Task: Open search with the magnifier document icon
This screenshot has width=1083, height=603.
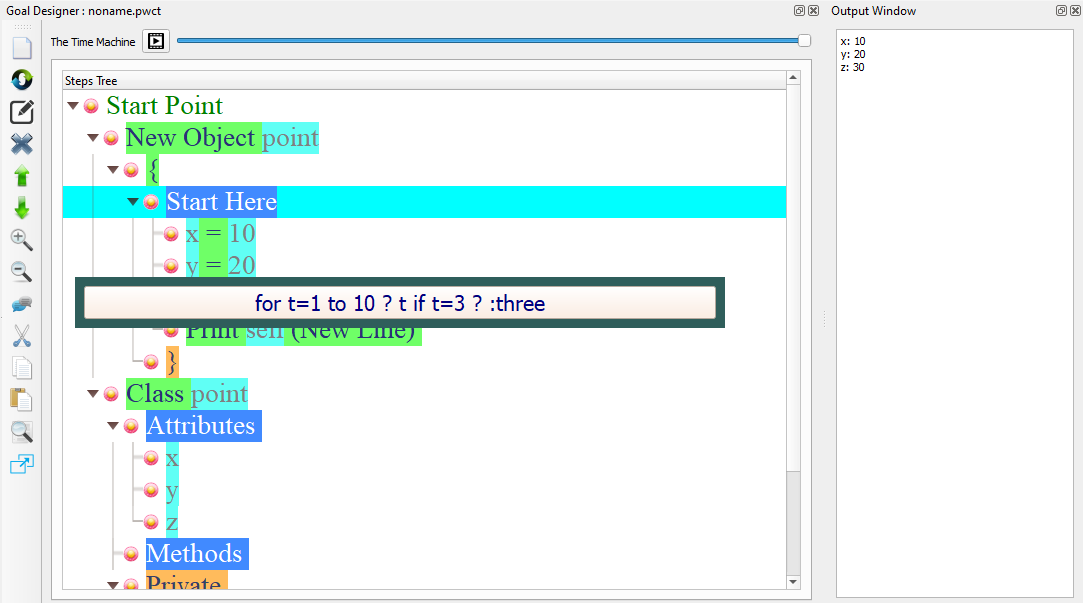Action: pyautogui.click(x=21, y=432)
